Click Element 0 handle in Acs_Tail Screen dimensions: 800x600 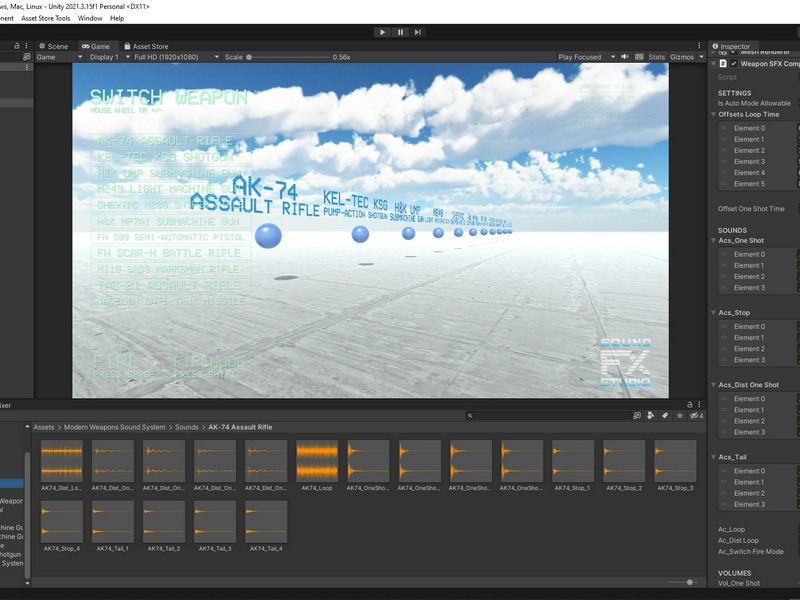[723, 471]
